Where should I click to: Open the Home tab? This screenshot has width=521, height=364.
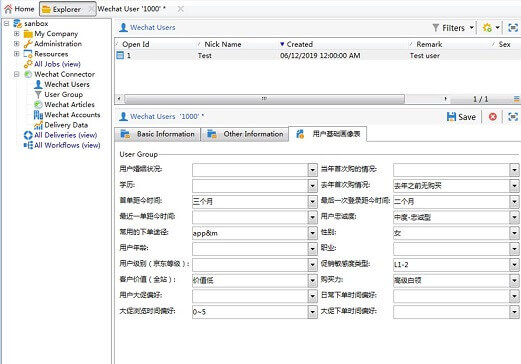[x=19, y=9]
